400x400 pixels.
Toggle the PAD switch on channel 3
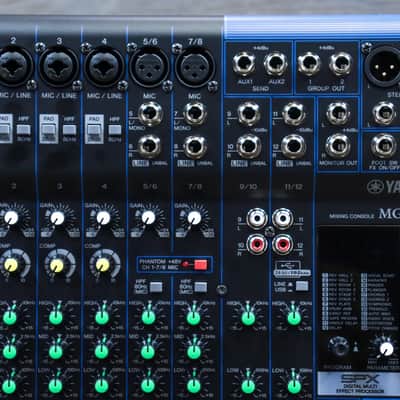click(49, 130)
